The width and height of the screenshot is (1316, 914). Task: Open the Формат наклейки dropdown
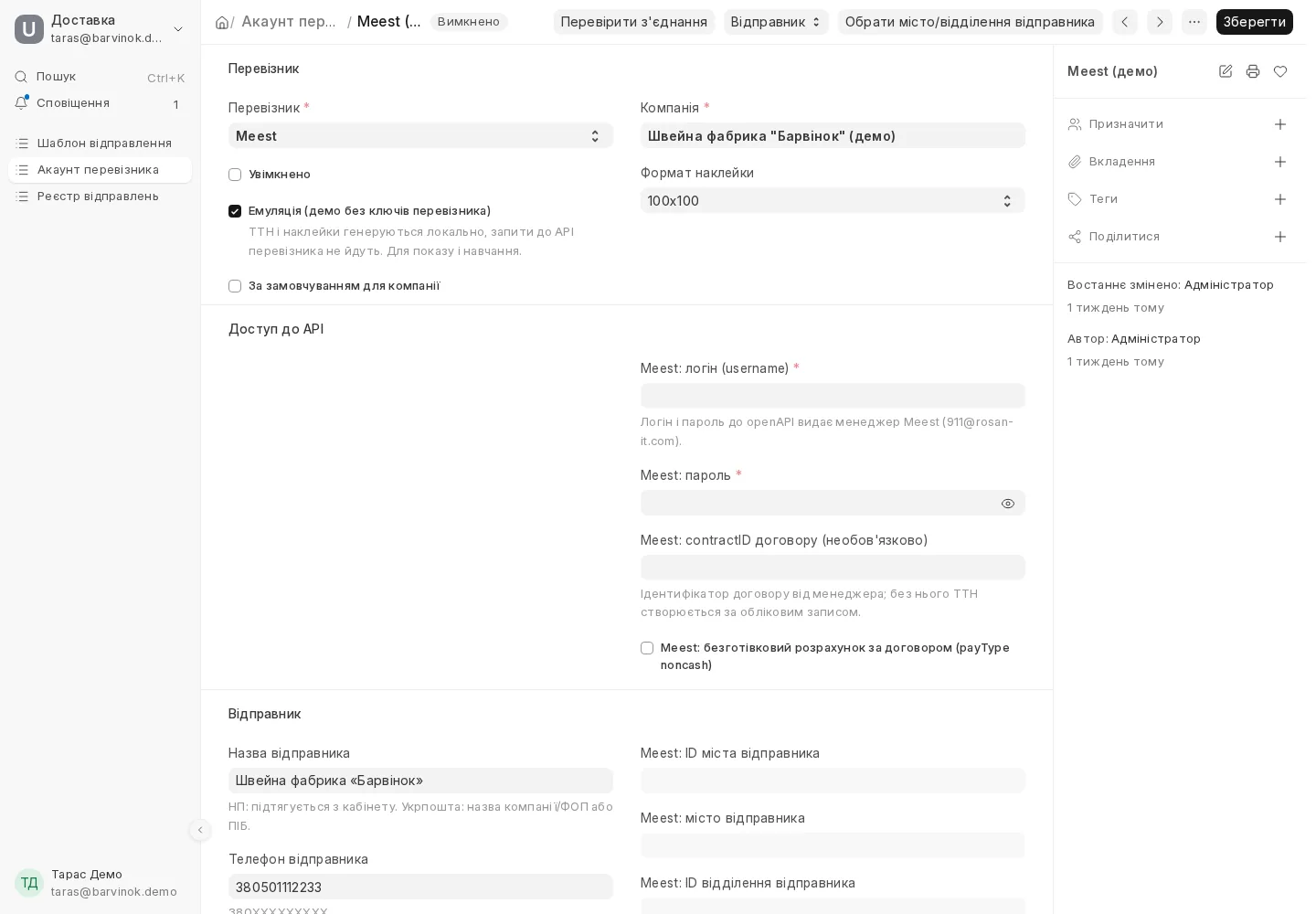[x=833, y=201]
